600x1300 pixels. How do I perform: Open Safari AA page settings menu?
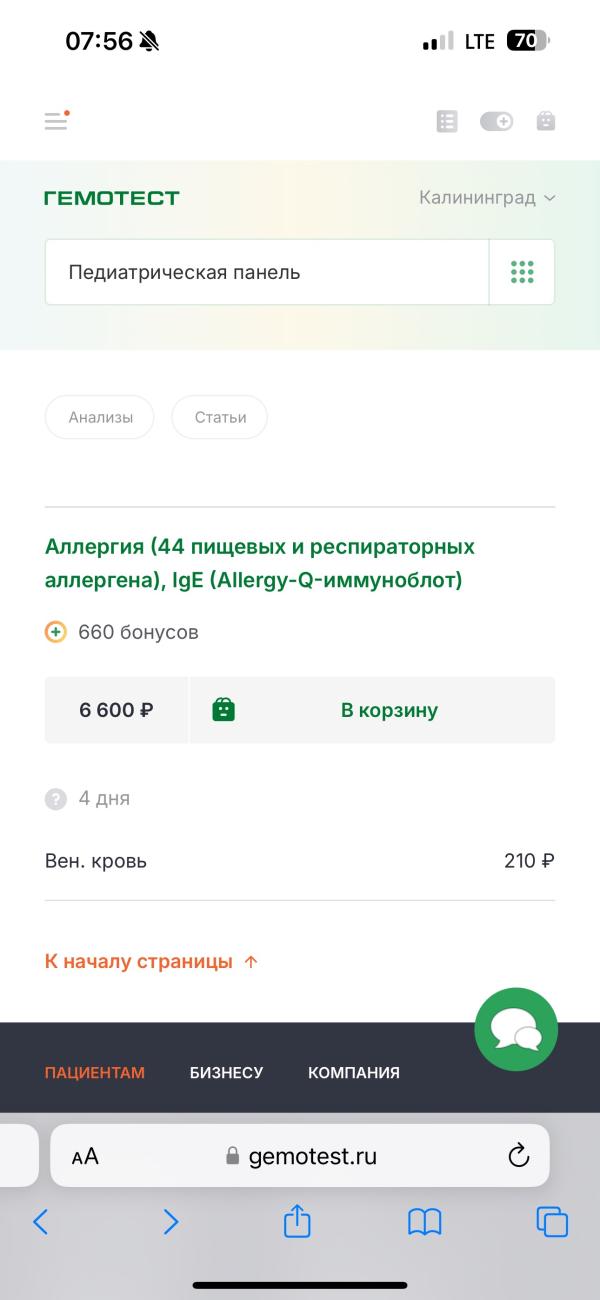coord(85,1156)
